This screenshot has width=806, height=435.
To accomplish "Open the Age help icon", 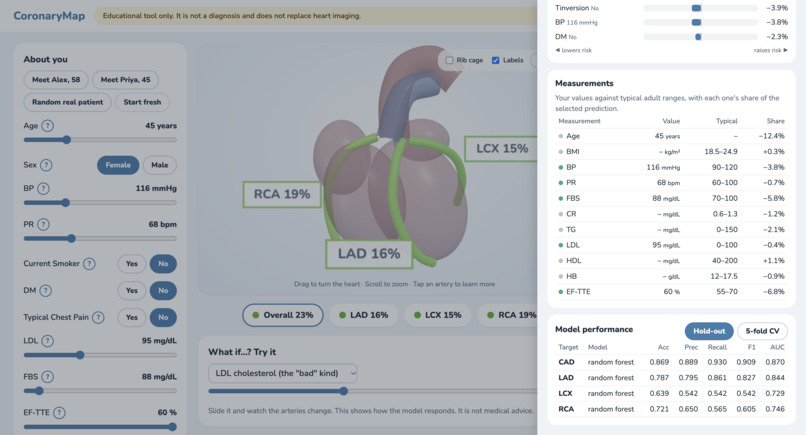I will (x=47, y=125).
